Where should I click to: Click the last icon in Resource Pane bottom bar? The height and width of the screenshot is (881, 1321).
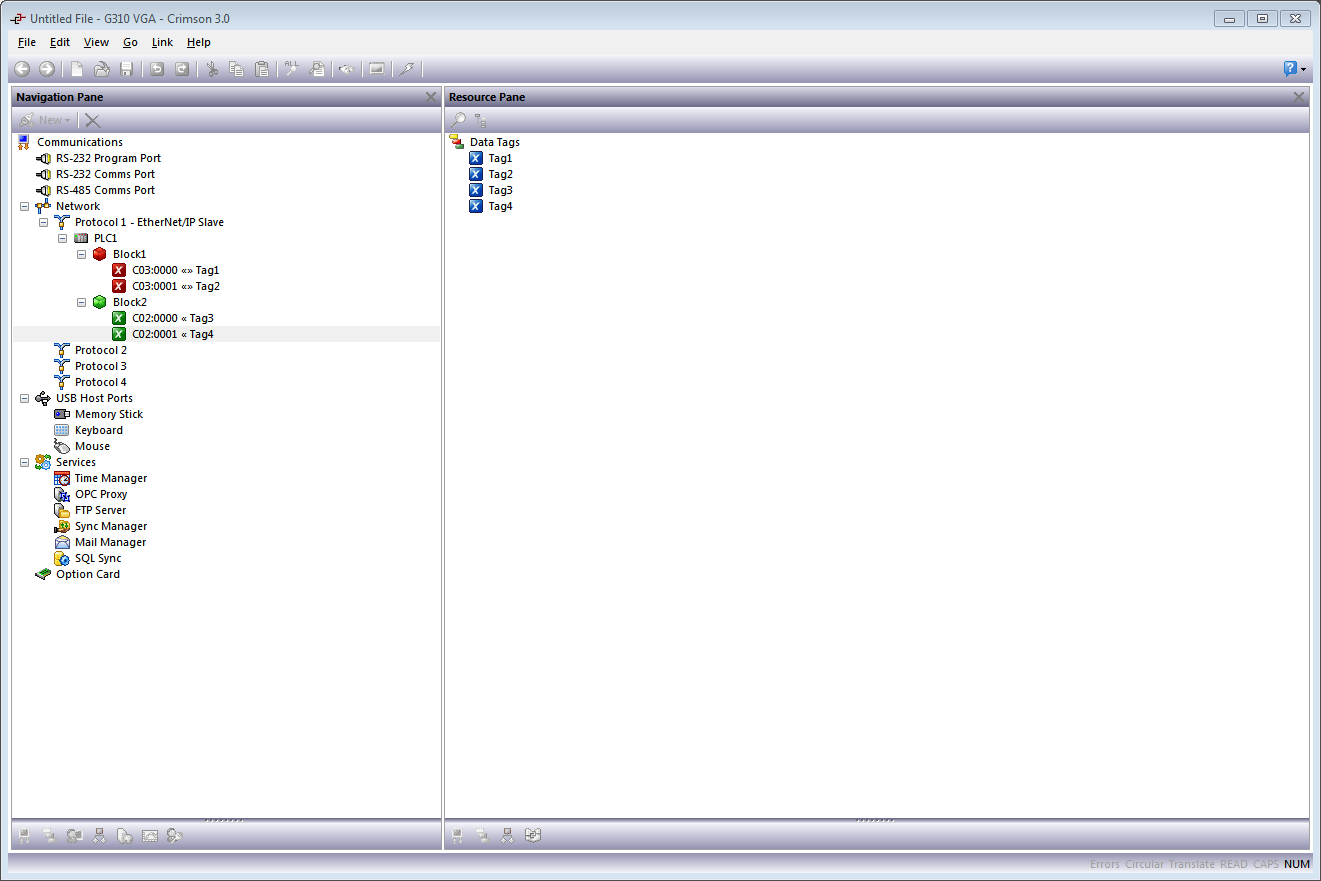(x=533, y=836)
